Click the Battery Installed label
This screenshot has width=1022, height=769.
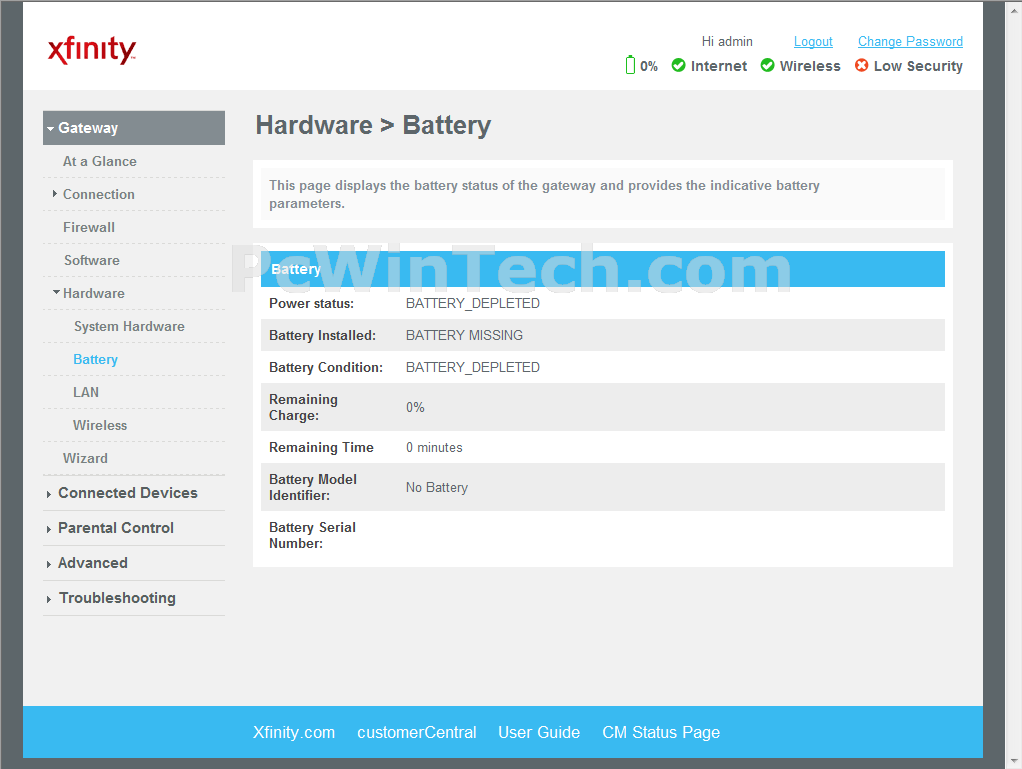point(323,336)
